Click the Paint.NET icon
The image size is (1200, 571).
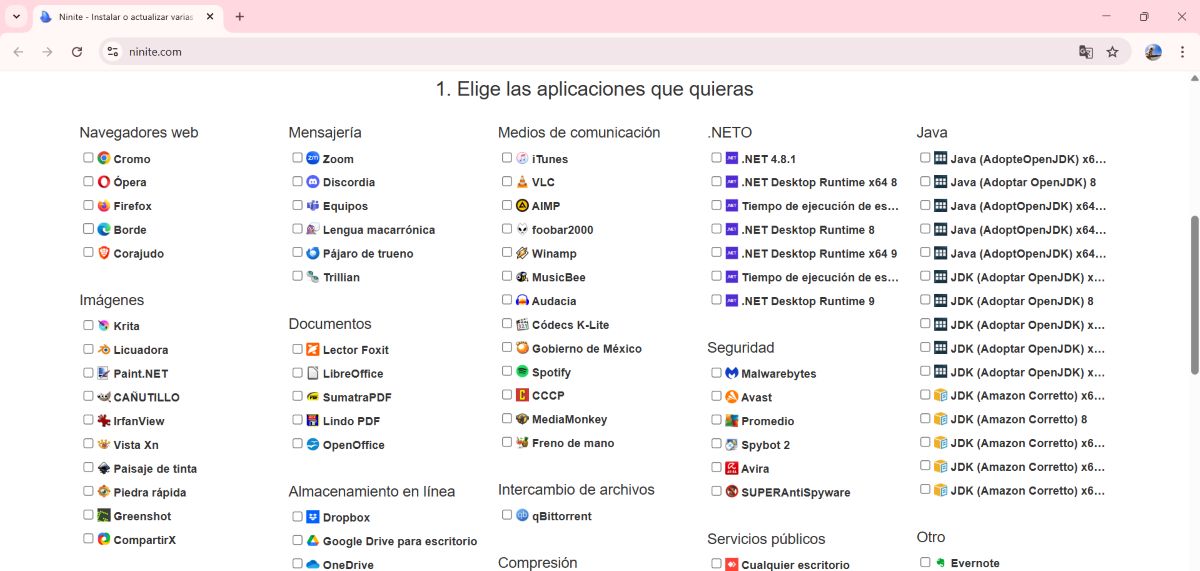point(103,373)
